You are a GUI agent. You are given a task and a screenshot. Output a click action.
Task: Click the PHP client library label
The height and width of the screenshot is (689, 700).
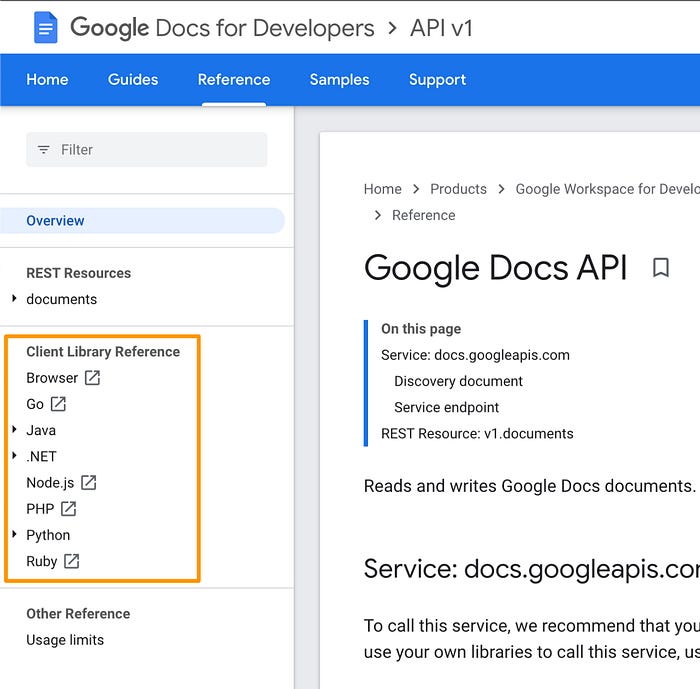pyautogui.click(x=40, y=509)
